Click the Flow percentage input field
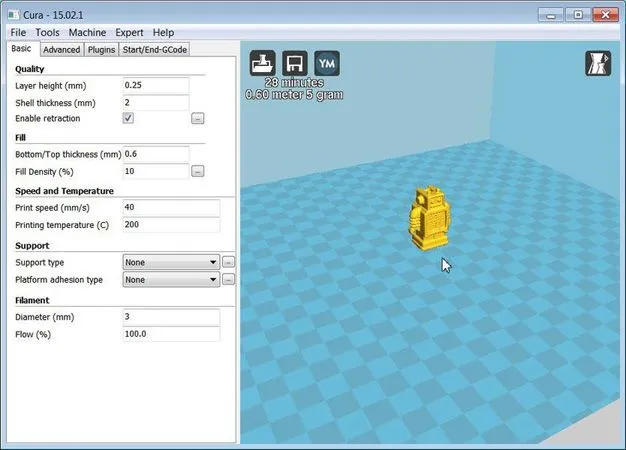Screen dimensions: 626x450 coord(171,334)
